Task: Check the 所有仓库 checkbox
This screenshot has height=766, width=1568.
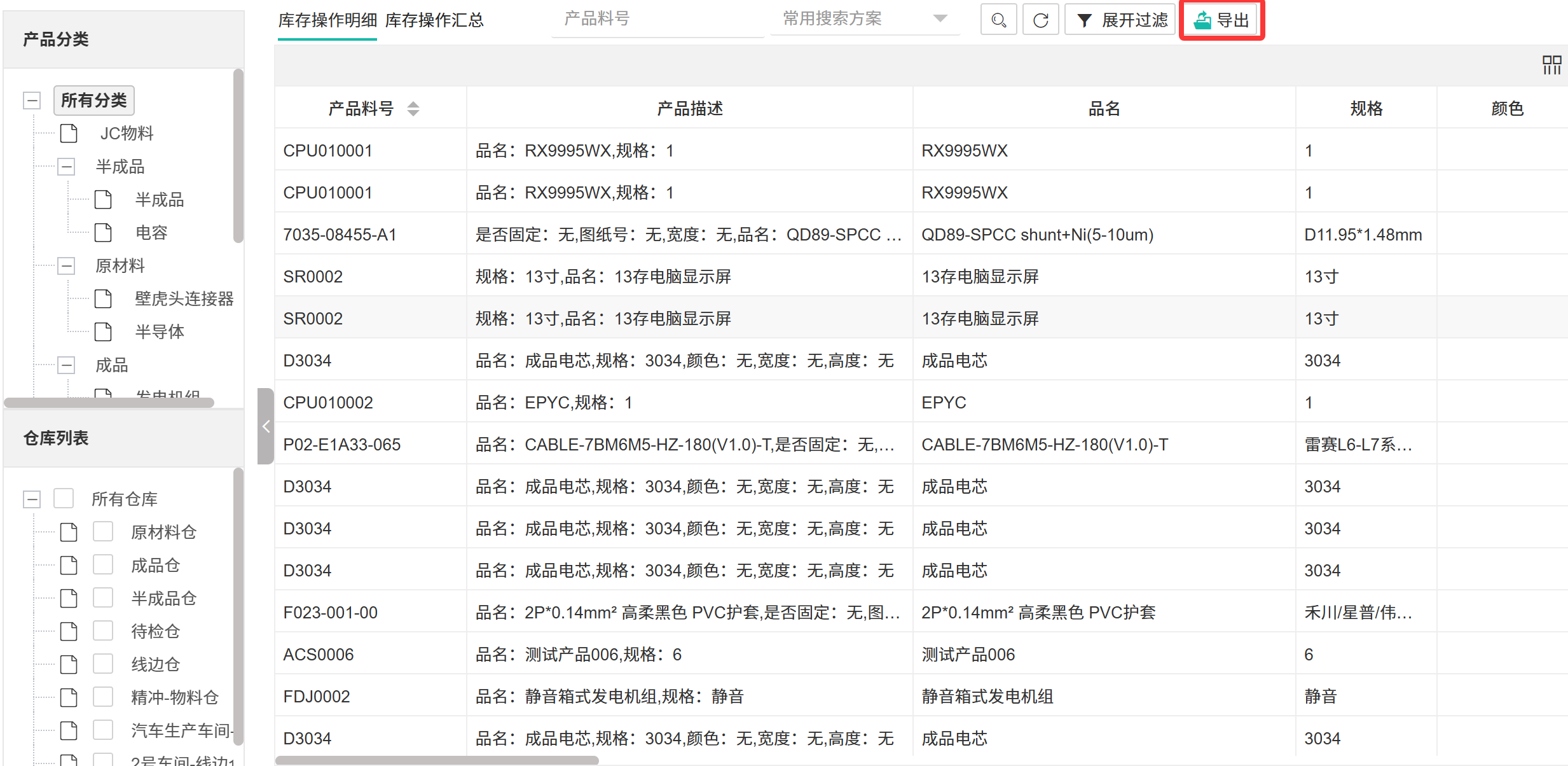Action: coord(64,498)
